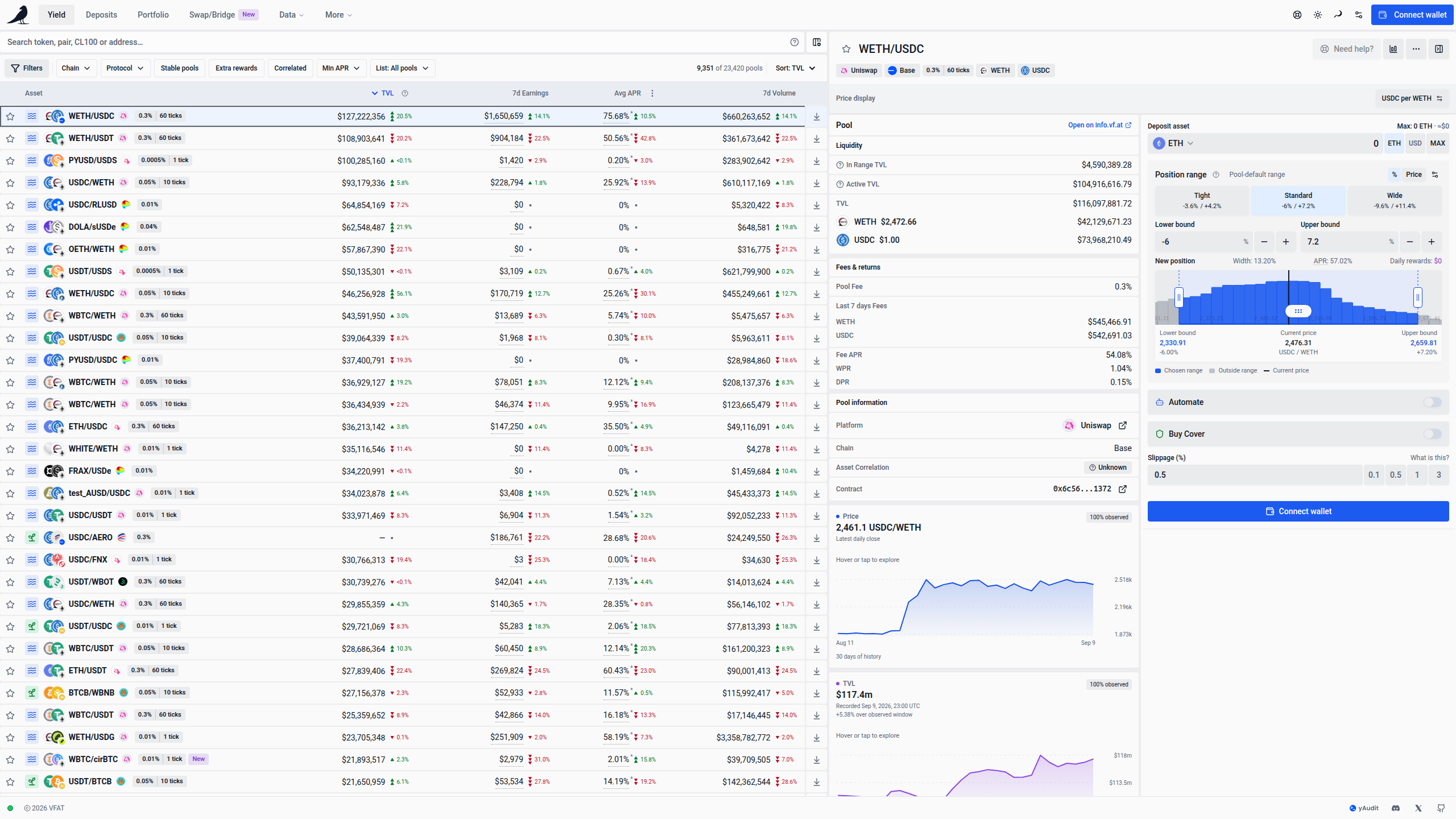This screenshot has width=1456, height=819.
Task: Click the search help question-mark icon
Action: click(795, 42)
